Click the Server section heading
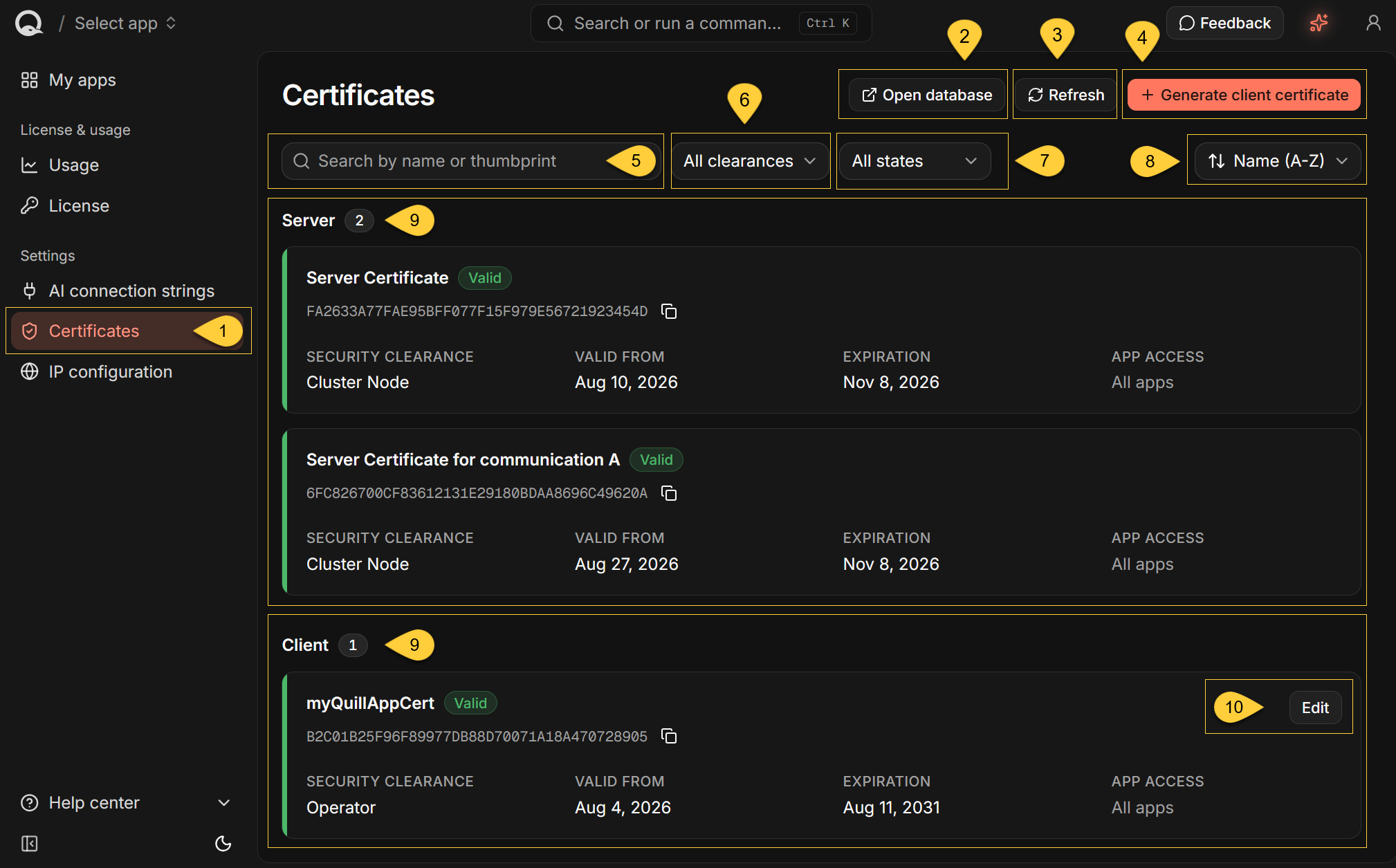Image resolution: width=1396 pixels, height=868 pixels. (x=308, y=221)
